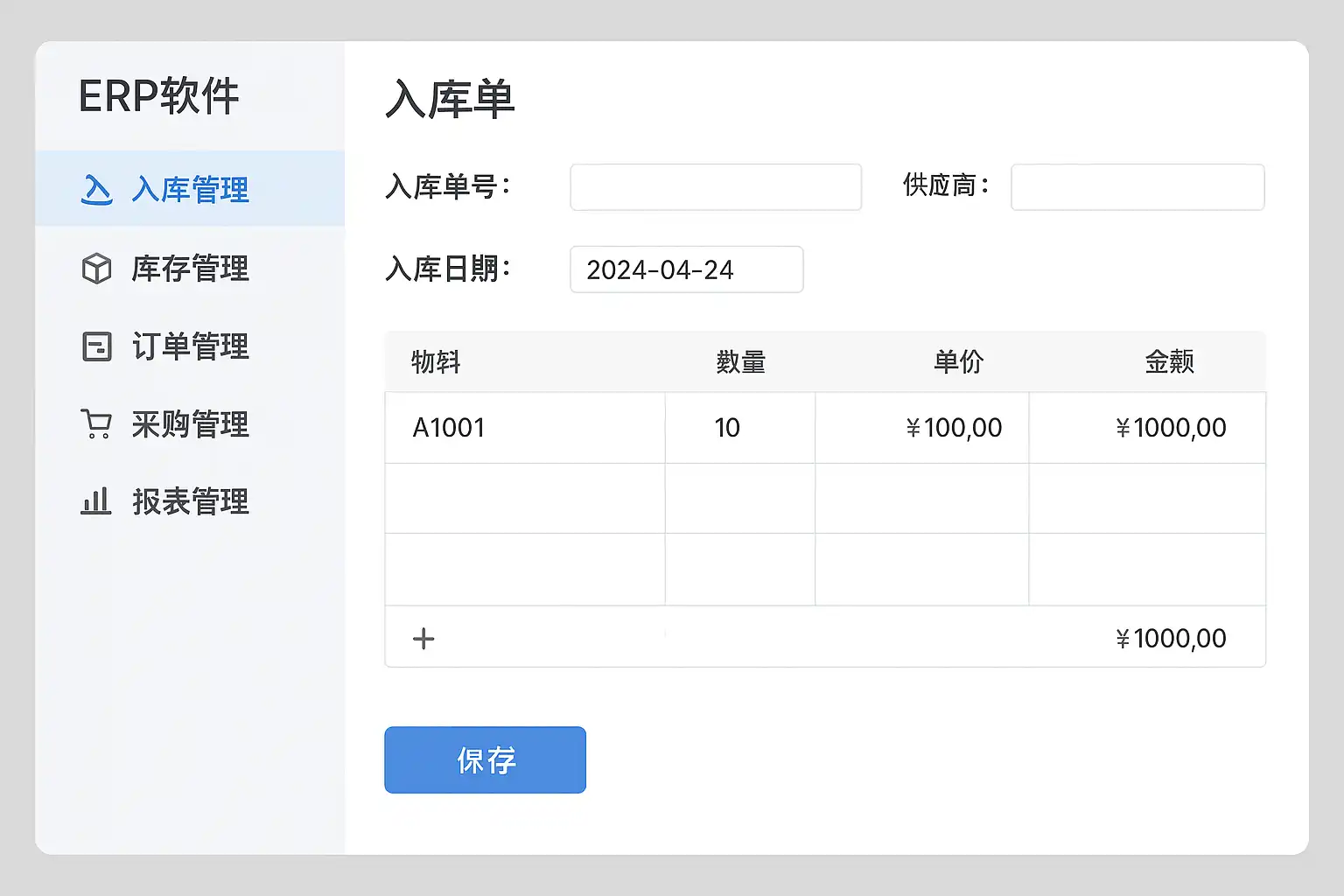
Task: Click into the 供应商 text box
Action: click(1137, 187)
